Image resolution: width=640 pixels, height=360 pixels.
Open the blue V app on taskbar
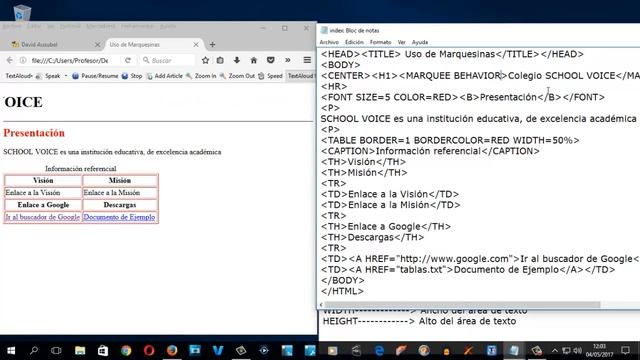218,350
